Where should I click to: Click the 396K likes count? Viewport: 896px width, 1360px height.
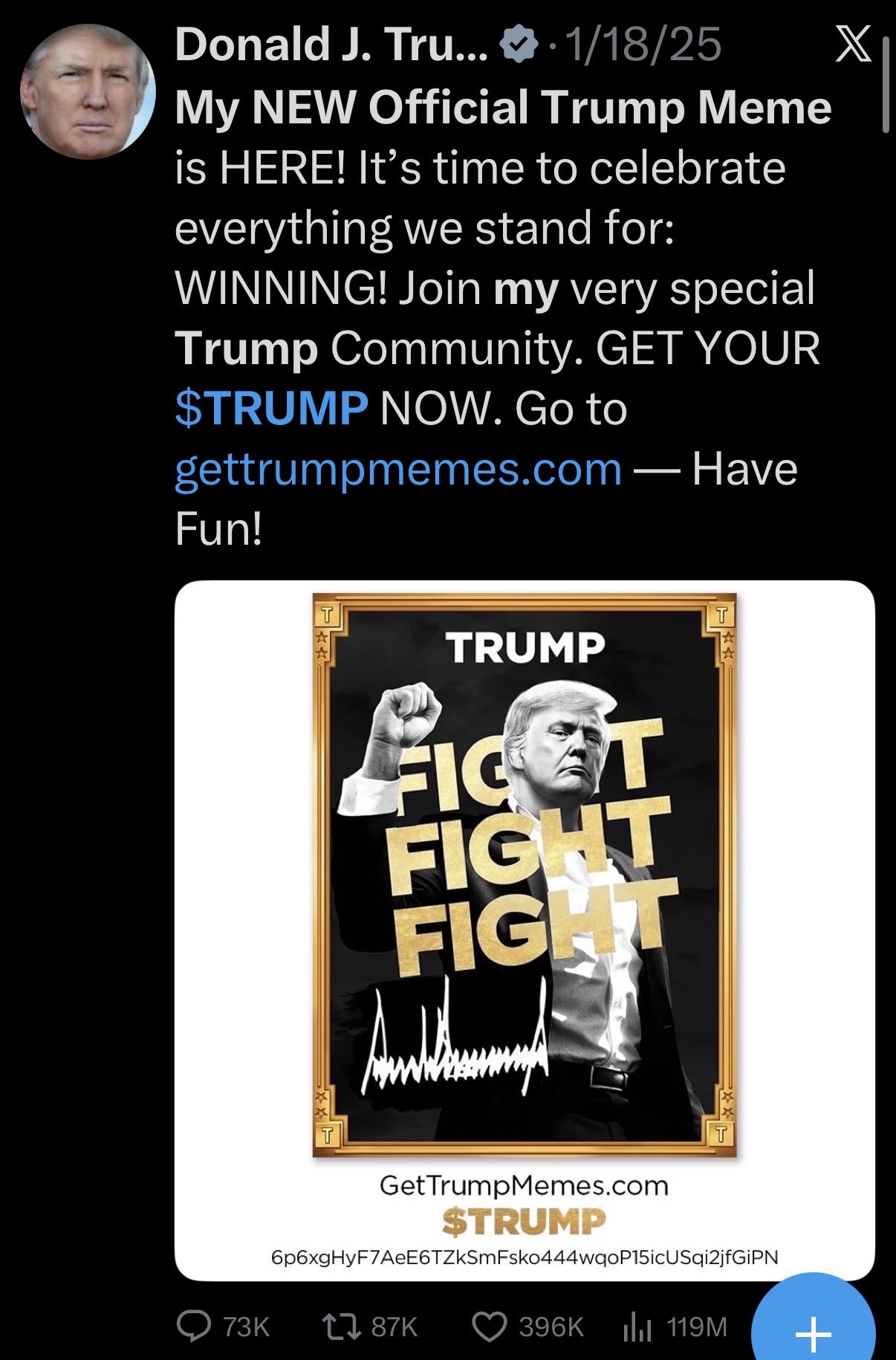(x=551, y=1327)
